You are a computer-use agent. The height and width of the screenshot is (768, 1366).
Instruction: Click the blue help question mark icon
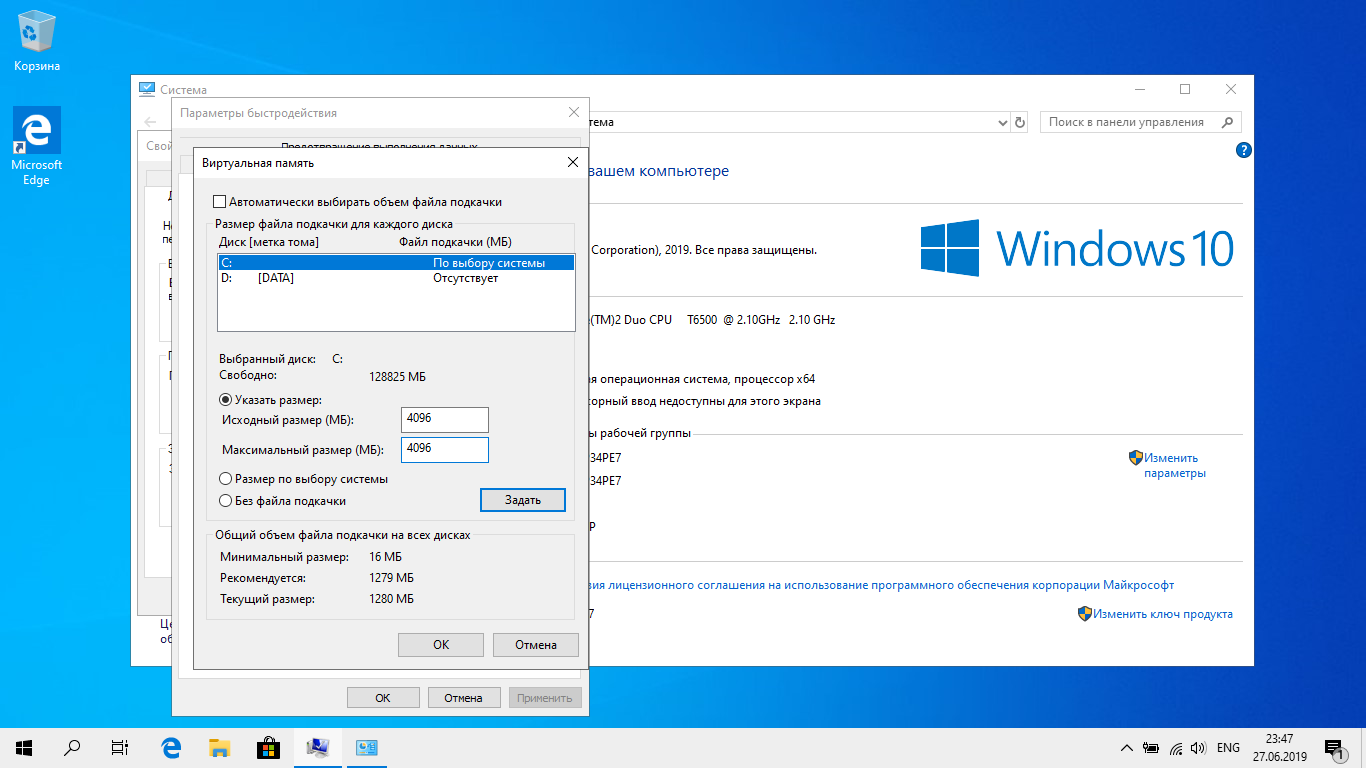tap(1243, 151)
